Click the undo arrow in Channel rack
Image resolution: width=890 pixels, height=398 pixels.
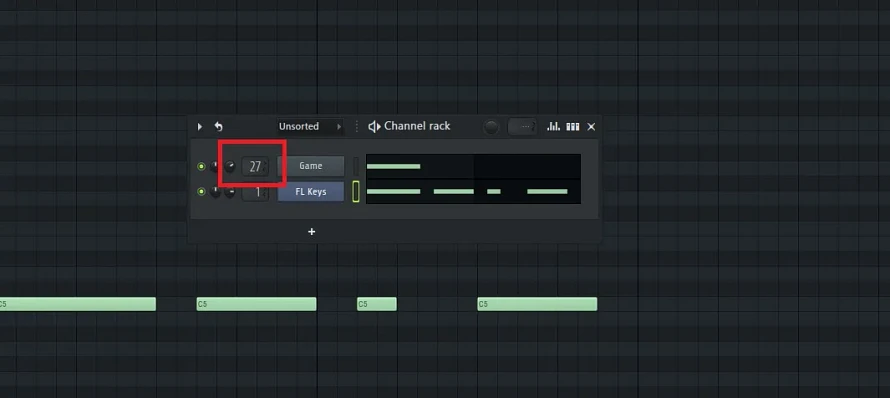pyautogui.click(x=219, y=127)
